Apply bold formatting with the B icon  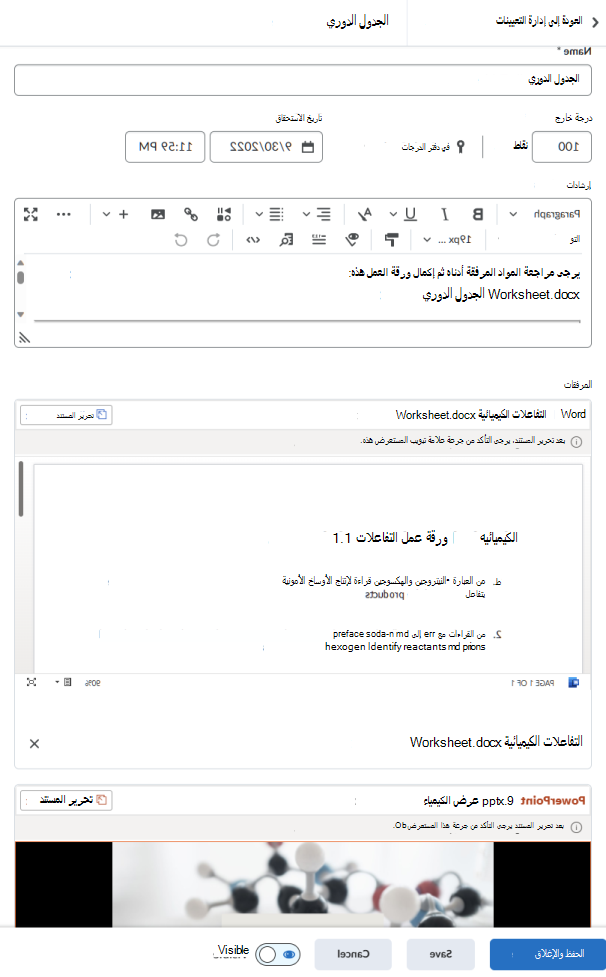click(478, 214)
